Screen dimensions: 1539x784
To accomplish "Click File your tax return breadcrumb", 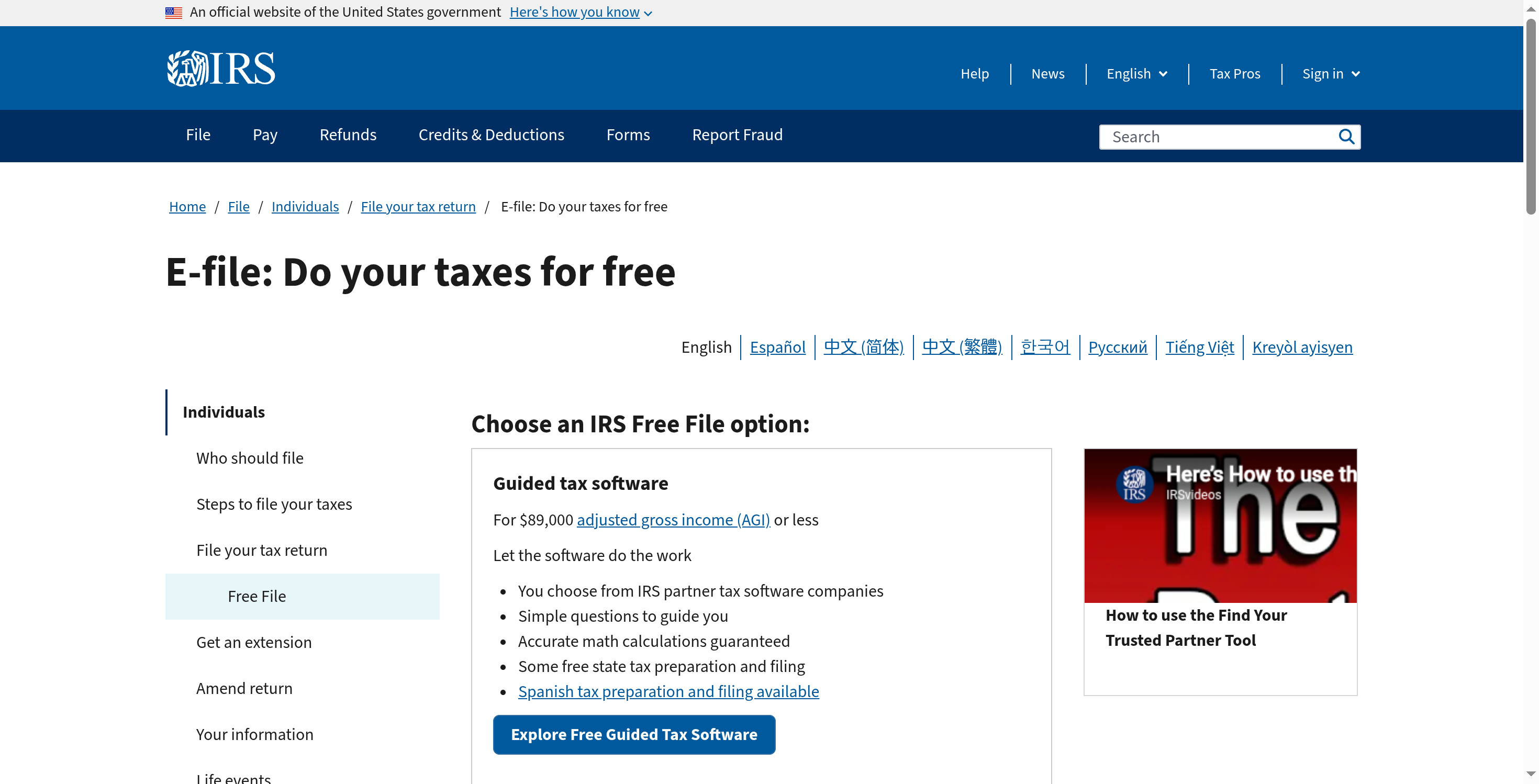I will point(418,207).
